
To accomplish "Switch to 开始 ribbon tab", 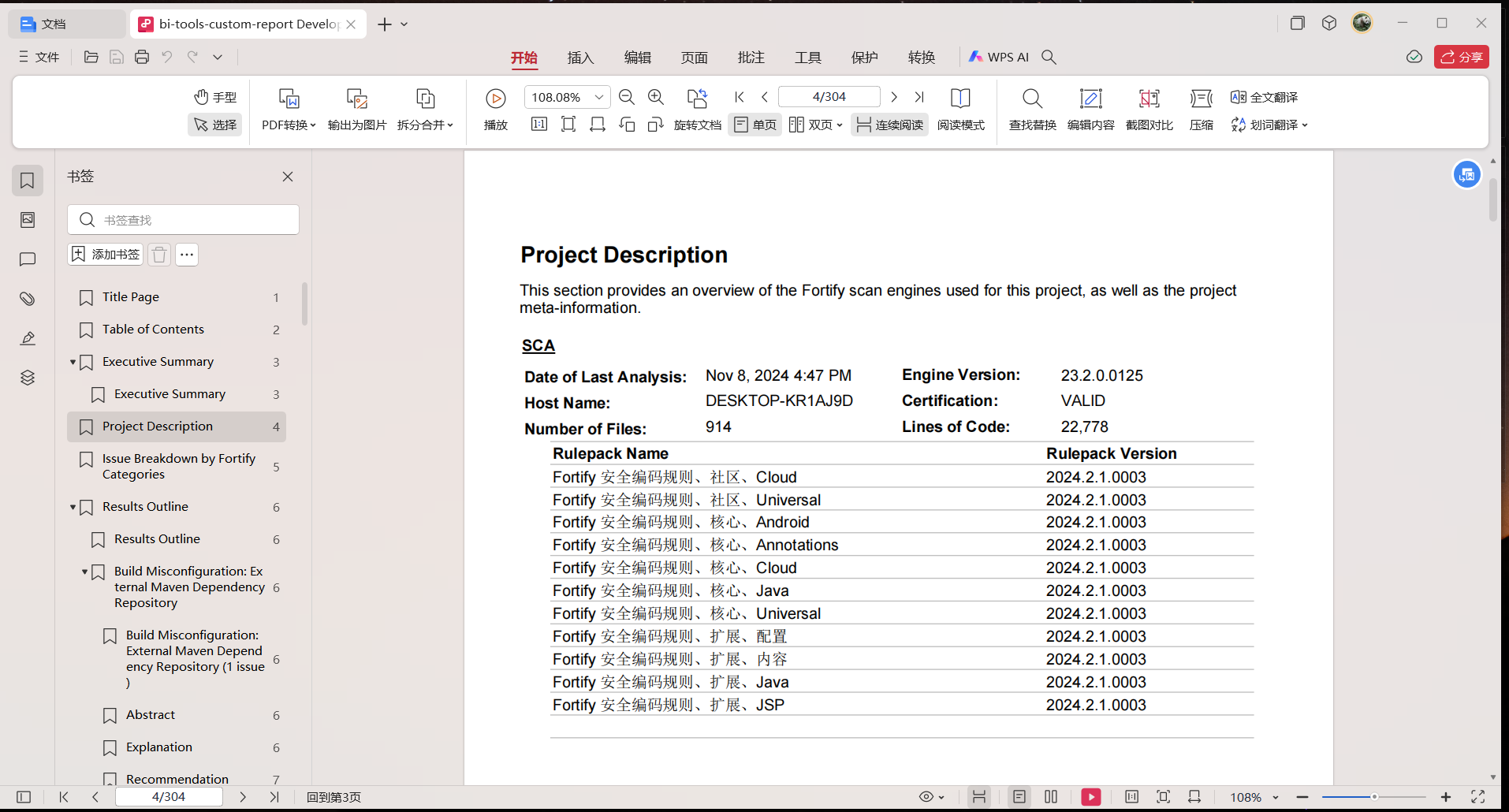I will point(523,58).
